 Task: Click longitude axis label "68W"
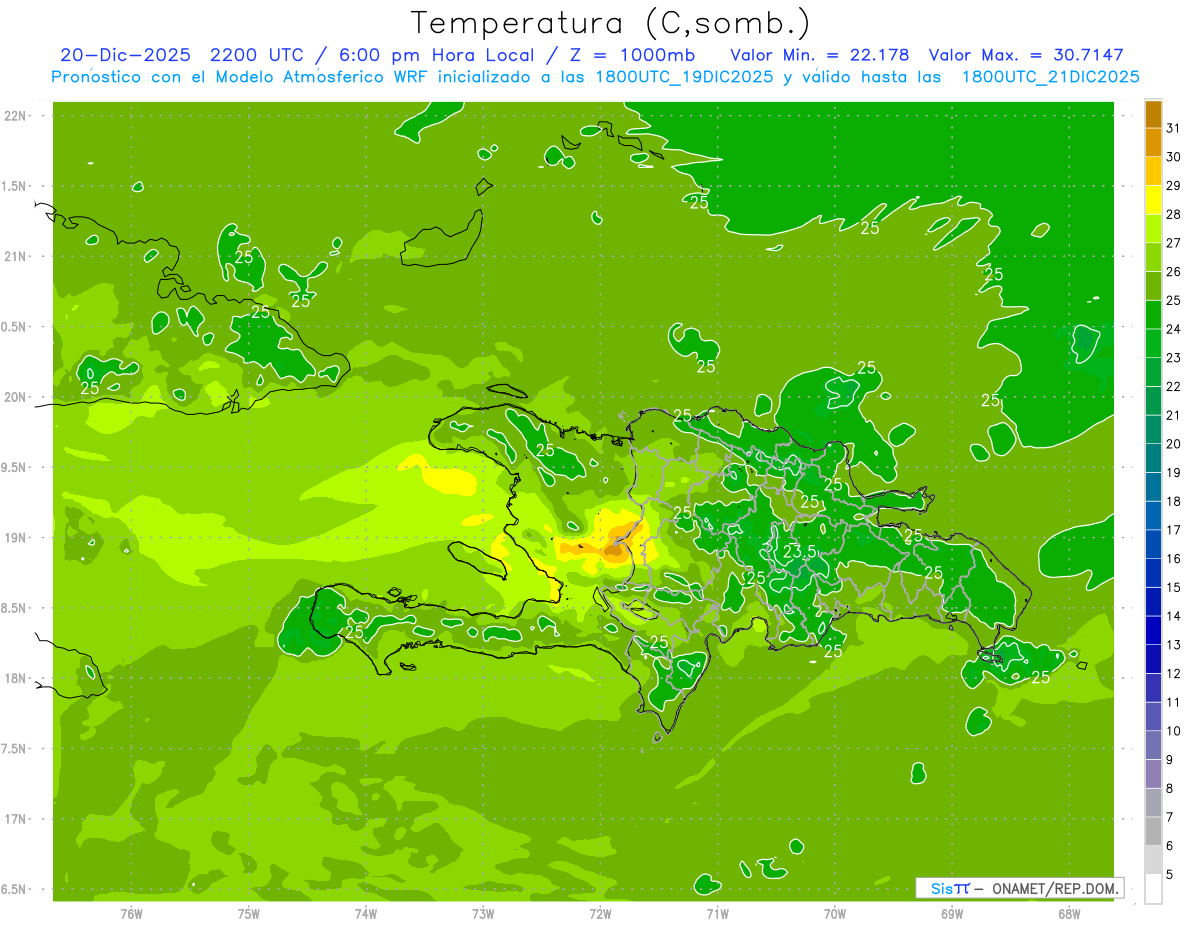click(x=1069, y=913)
